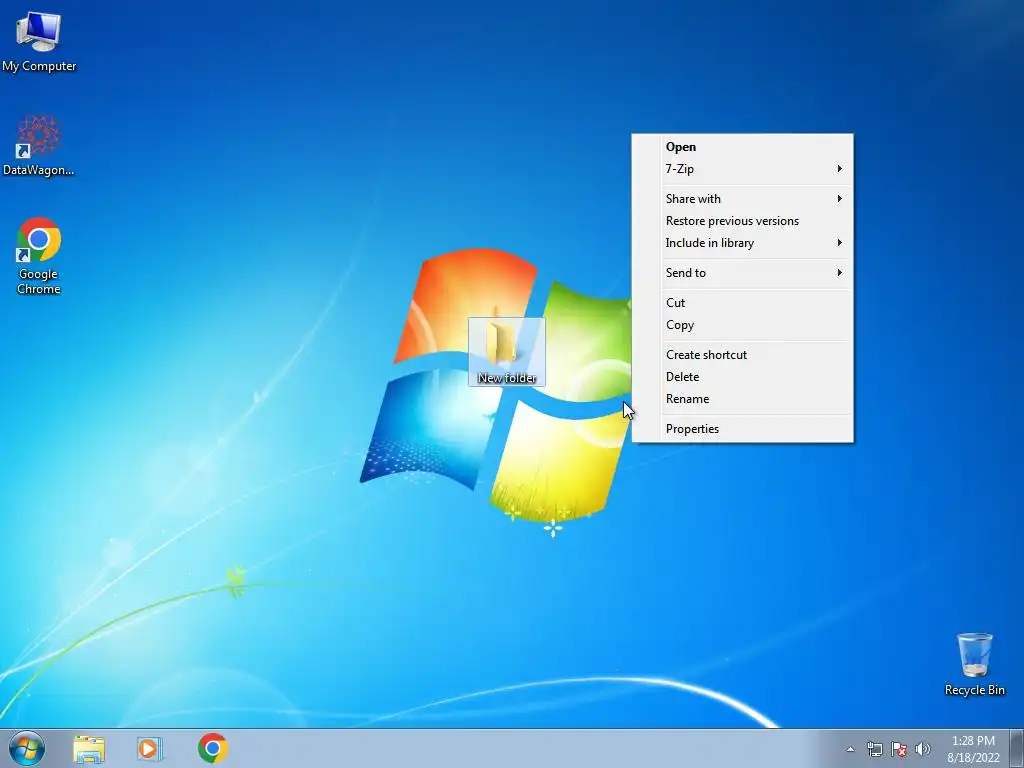Viewport: 1024px width, 768px height.
Task: Expand the 7-Zip submenu
Action: pyautogui.click(x=743, y=169)
